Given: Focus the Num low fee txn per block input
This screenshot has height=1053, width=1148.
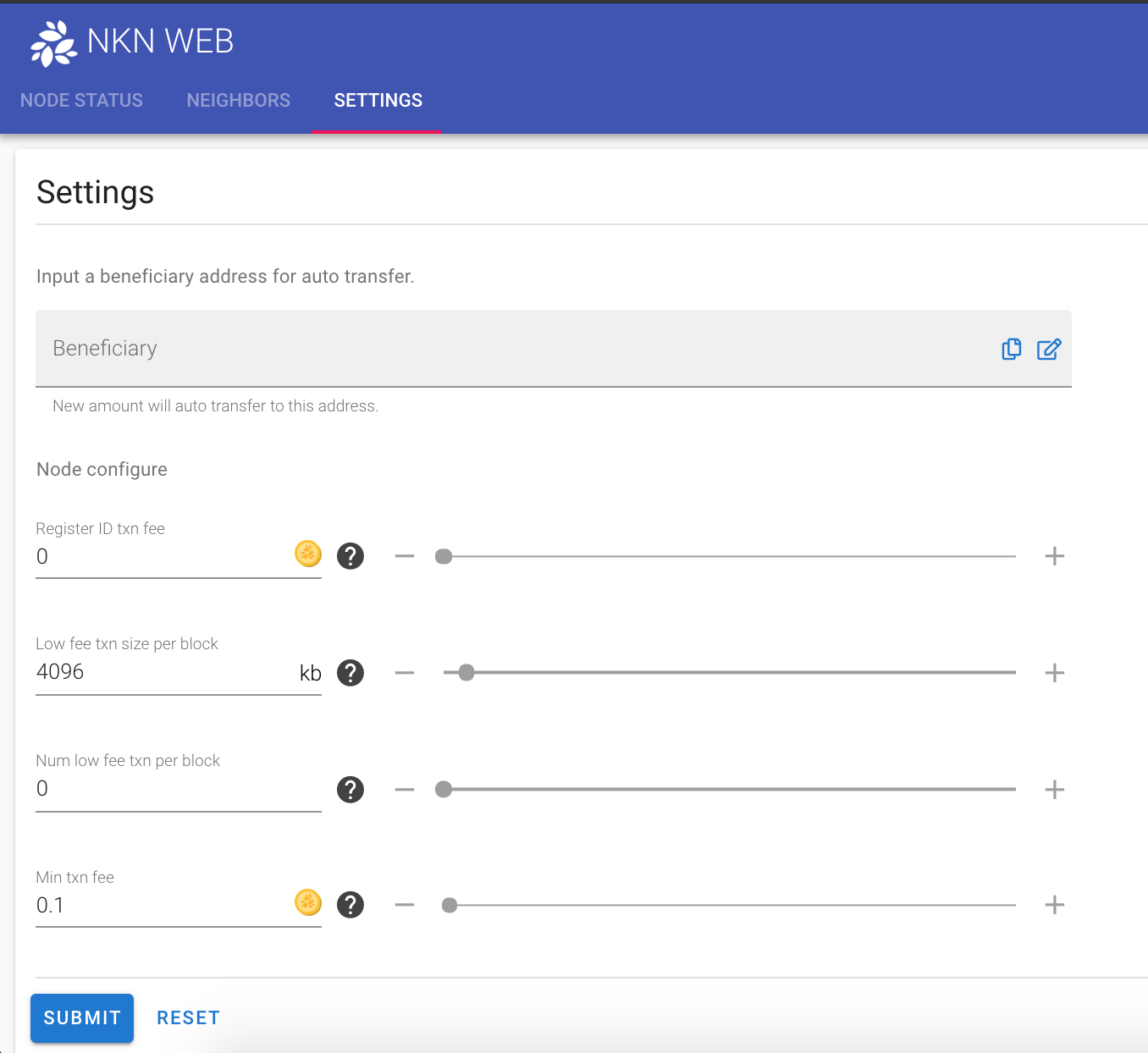Looking at the screenshot, I should tap(179, 789).
